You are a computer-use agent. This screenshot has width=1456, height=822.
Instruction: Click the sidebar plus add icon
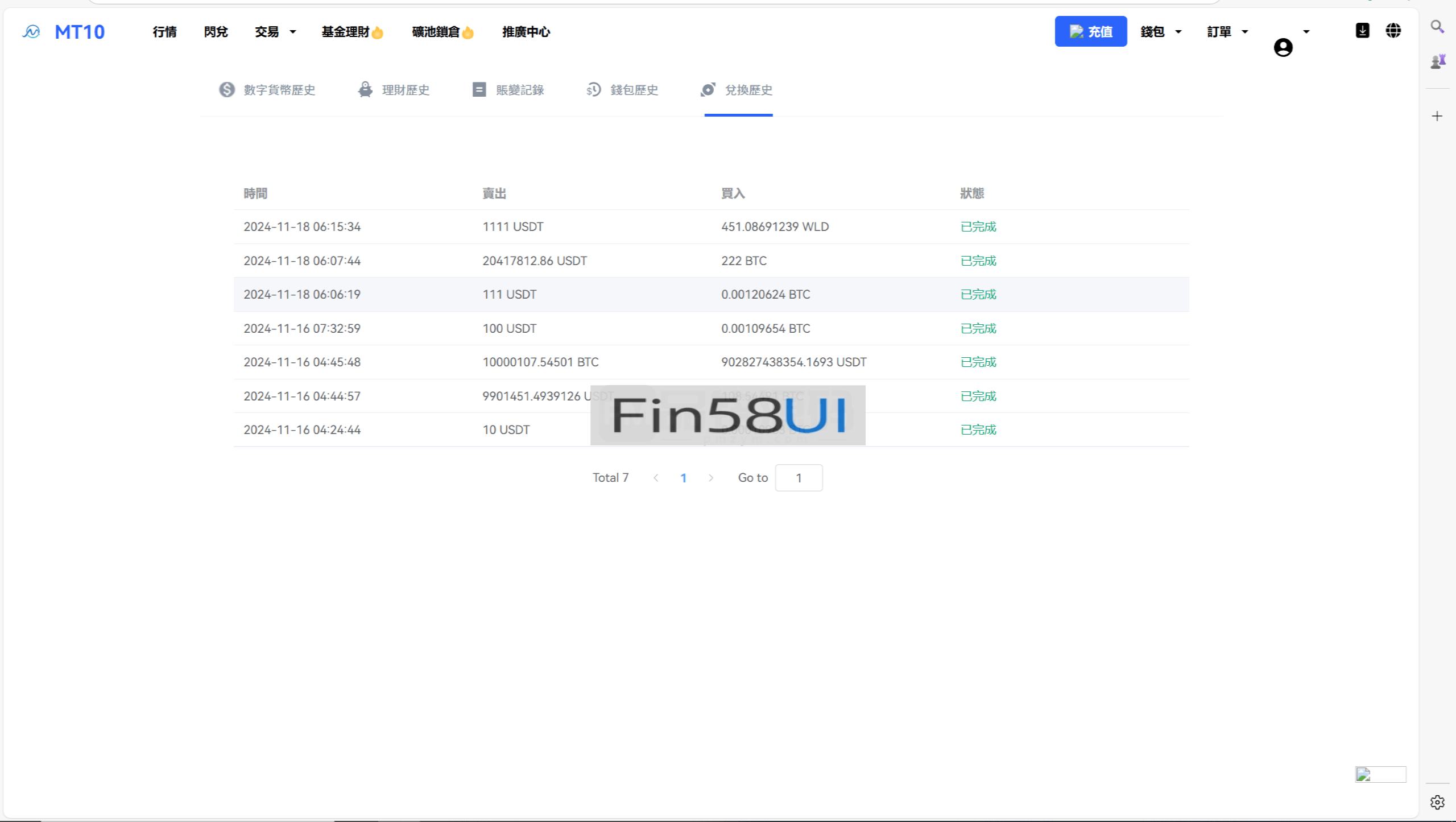(x=1437, y=117)
